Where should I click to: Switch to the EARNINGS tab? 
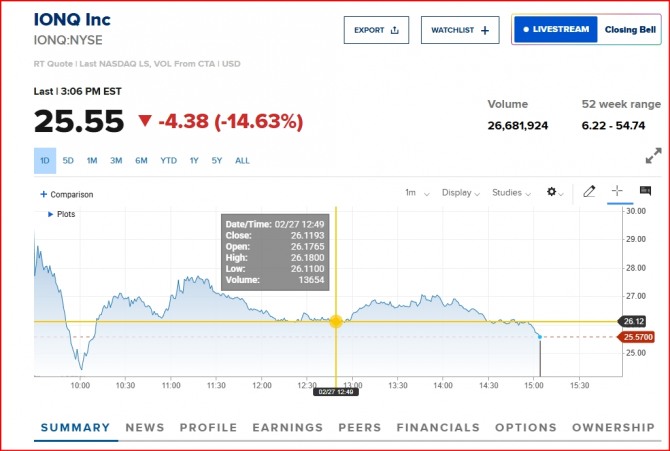289,427
